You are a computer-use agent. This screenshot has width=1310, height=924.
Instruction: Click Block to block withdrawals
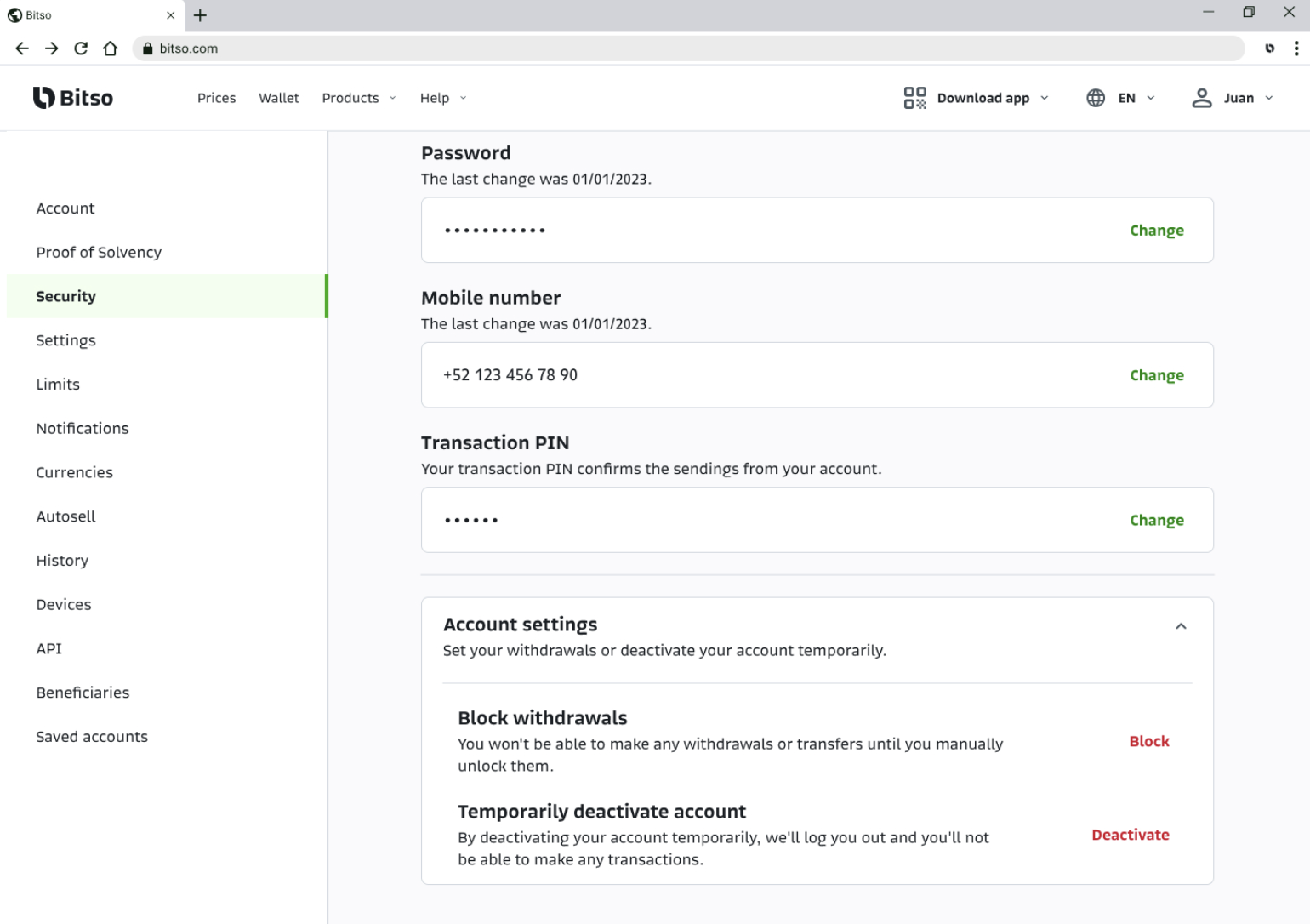pos(1149,741)
